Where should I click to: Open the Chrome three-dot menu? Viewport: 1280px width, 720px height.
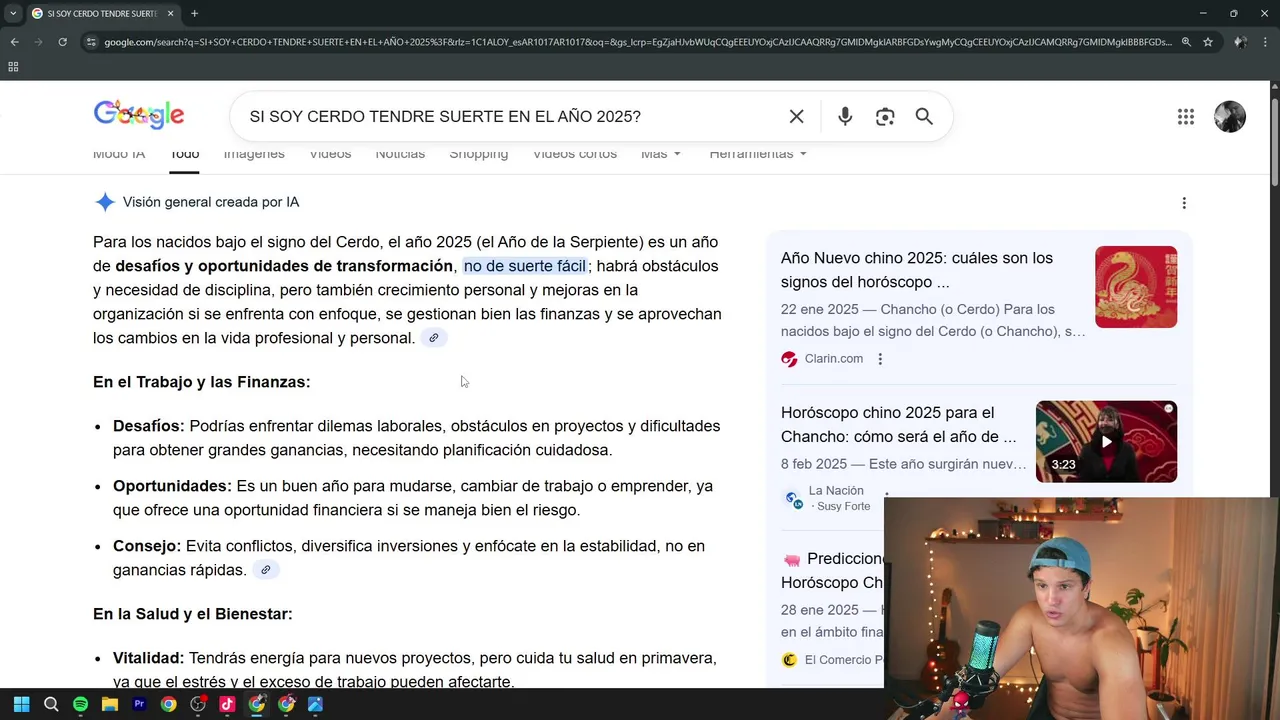pos(1267,42)
